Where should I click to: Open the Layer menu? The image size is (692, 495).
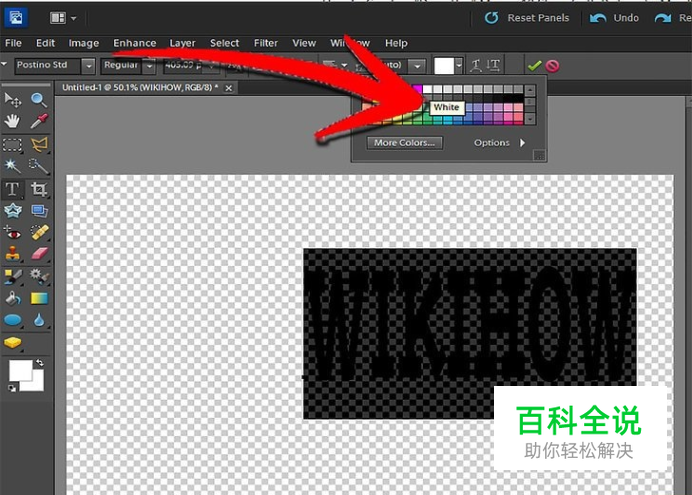pos(182,43)
